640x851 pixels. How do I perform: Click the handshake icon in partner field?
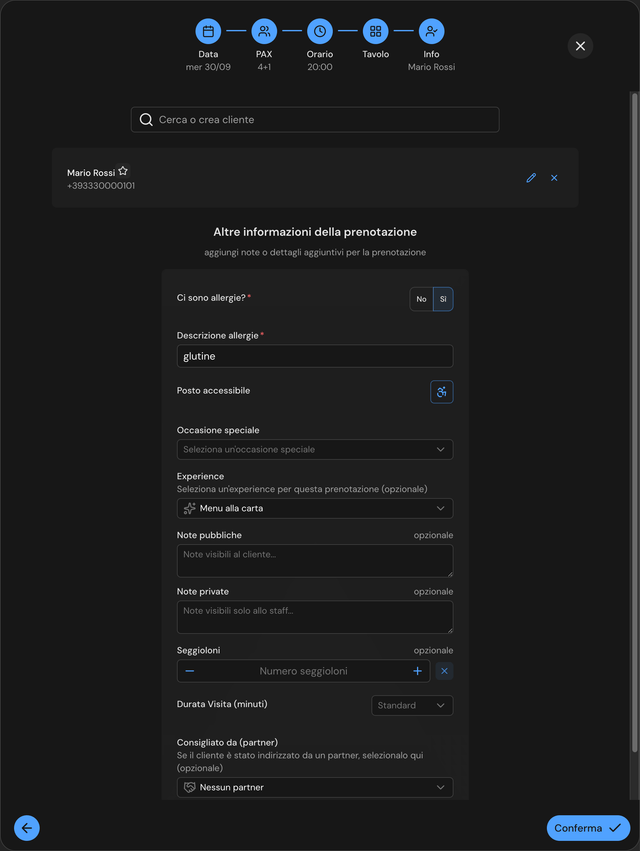click(x=189, y=788)
